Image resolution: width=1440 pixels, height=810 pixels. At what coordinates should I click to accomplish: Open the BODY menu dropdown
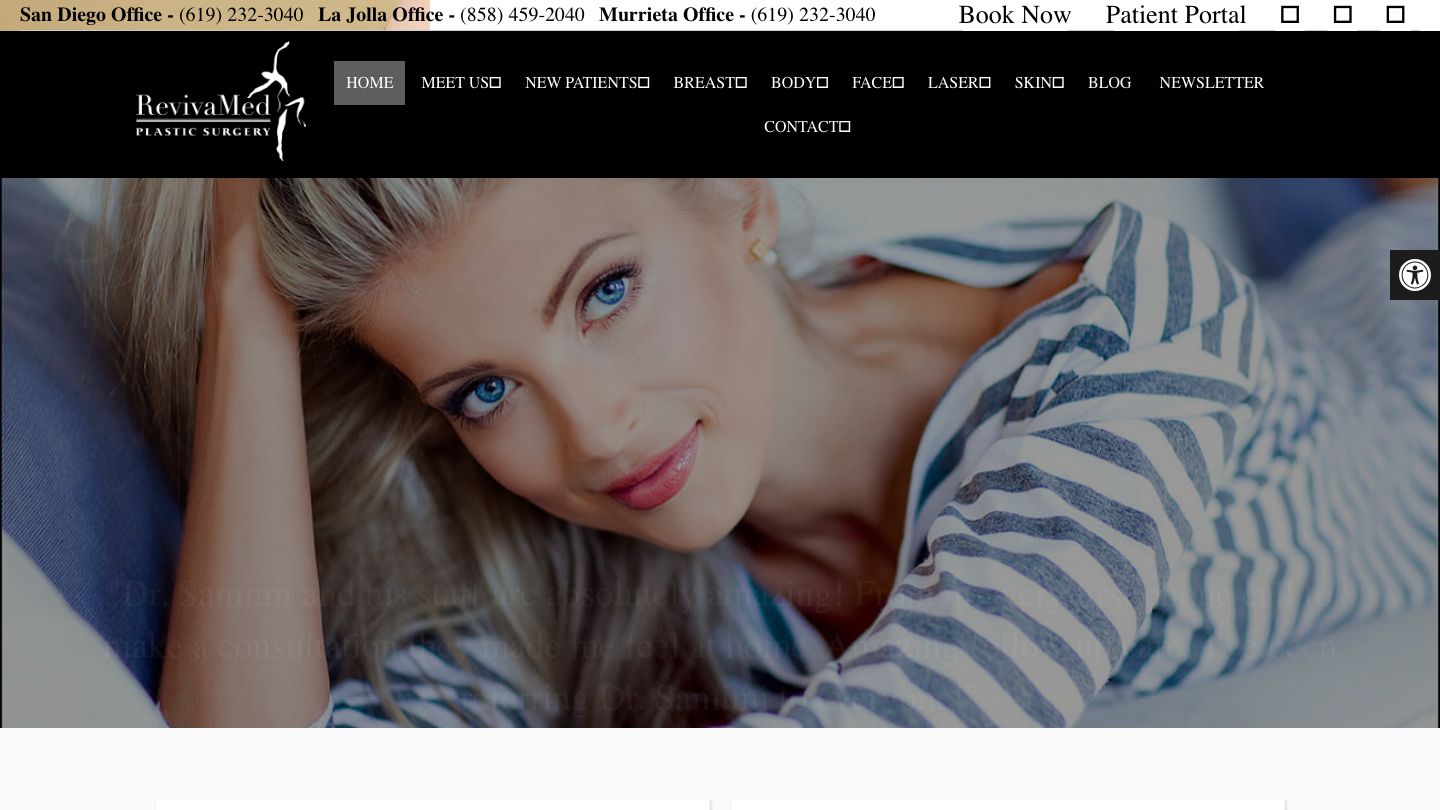(x=799, y=83)
